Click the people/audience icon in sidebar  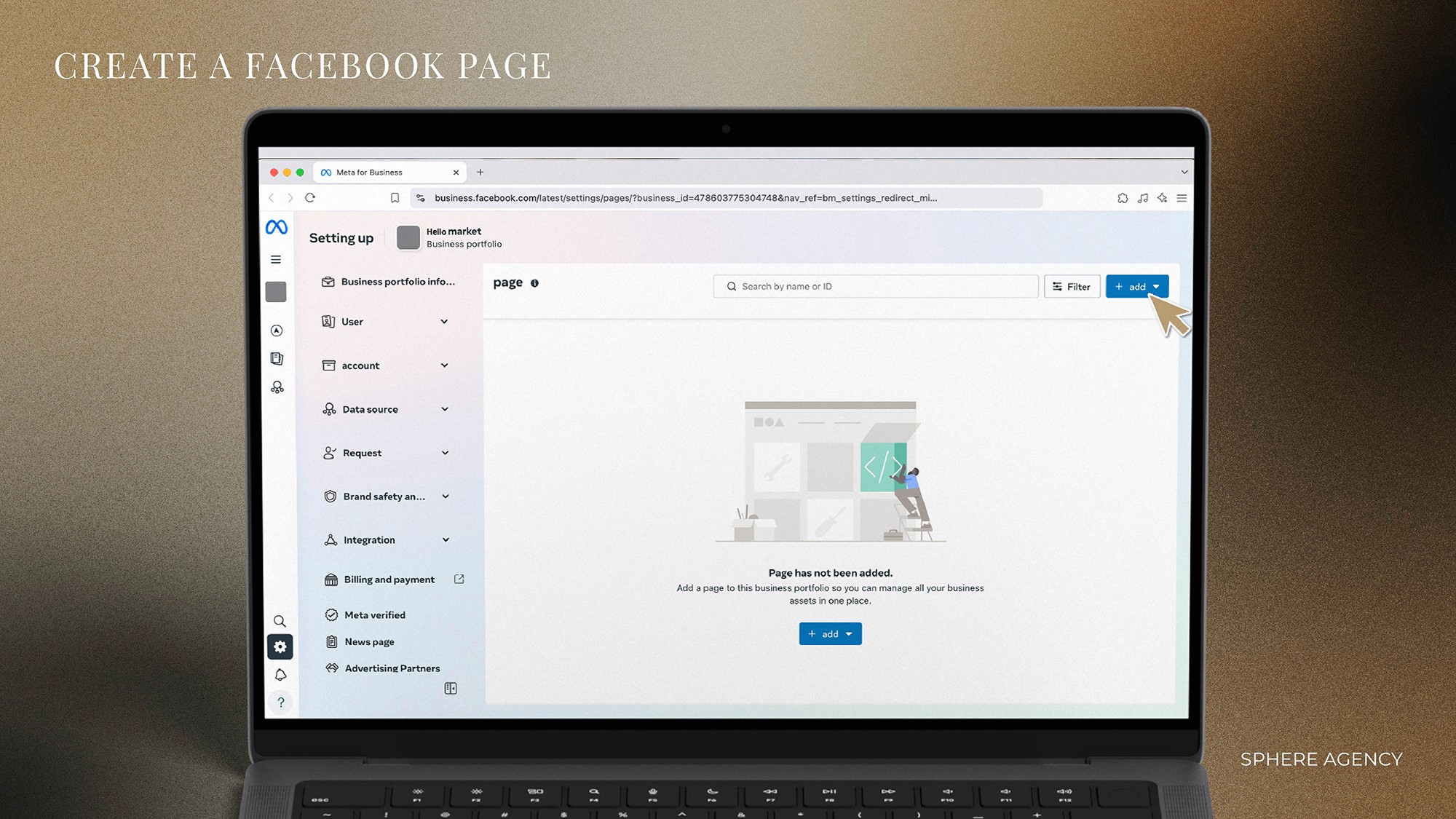coord(280,387)
